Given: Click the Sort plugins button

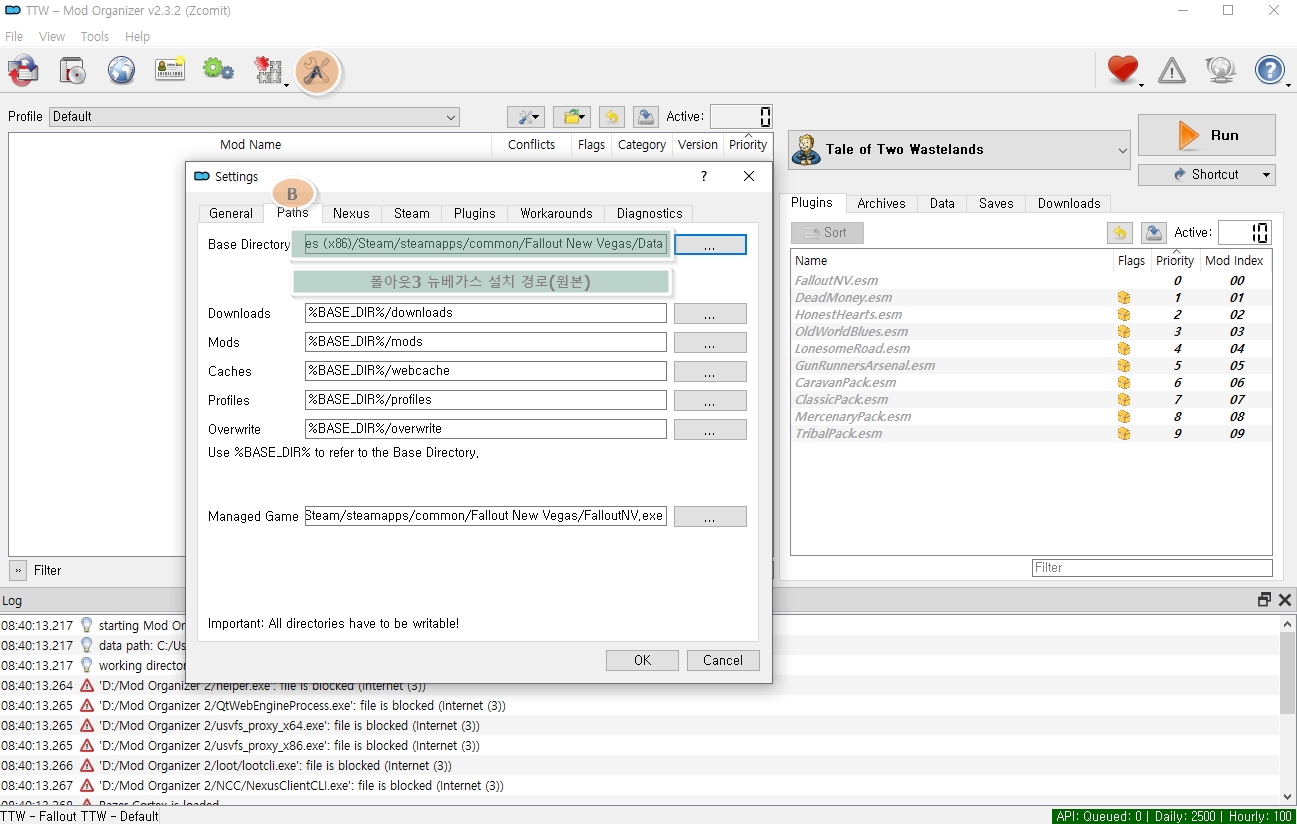Looking at the screenshot, I should [827, 233].
